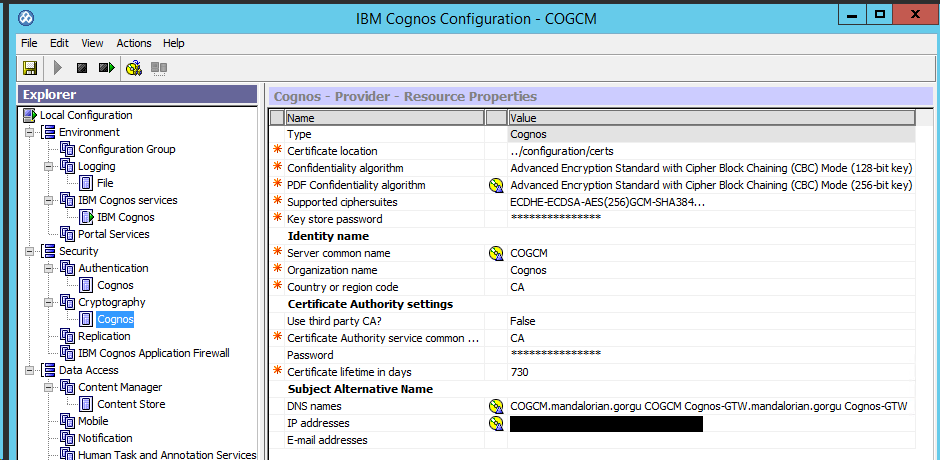
Task: Collapse the Authentication tree node
Action: coord(49,268)
